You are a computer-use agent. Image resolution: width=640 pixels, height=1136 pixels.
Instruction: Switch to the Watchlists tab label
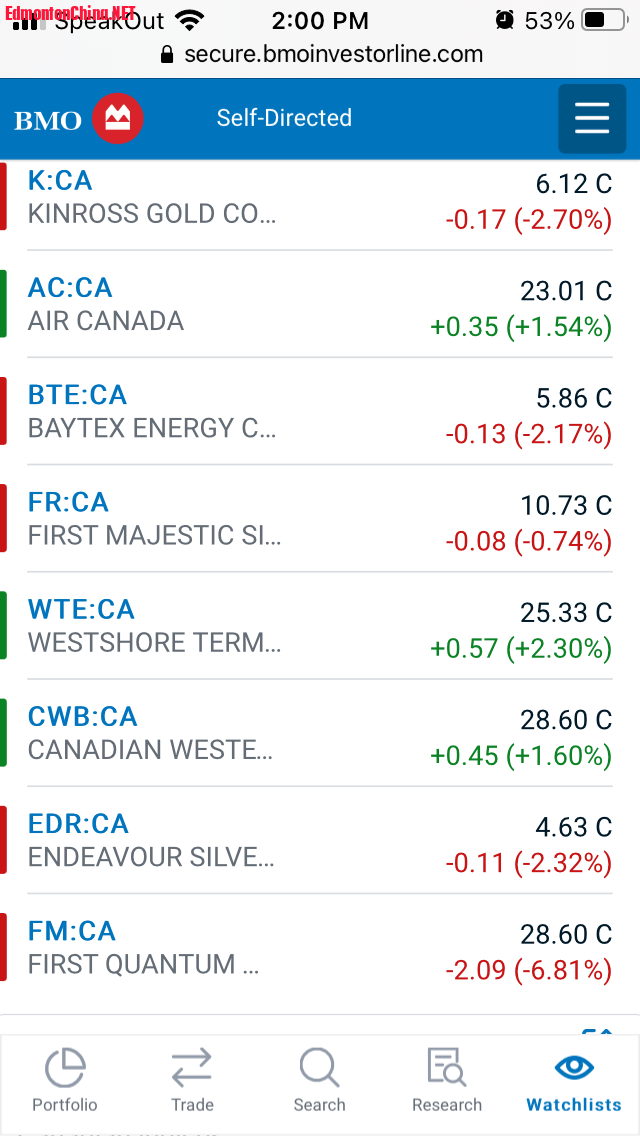click(x=574, y=1105)
